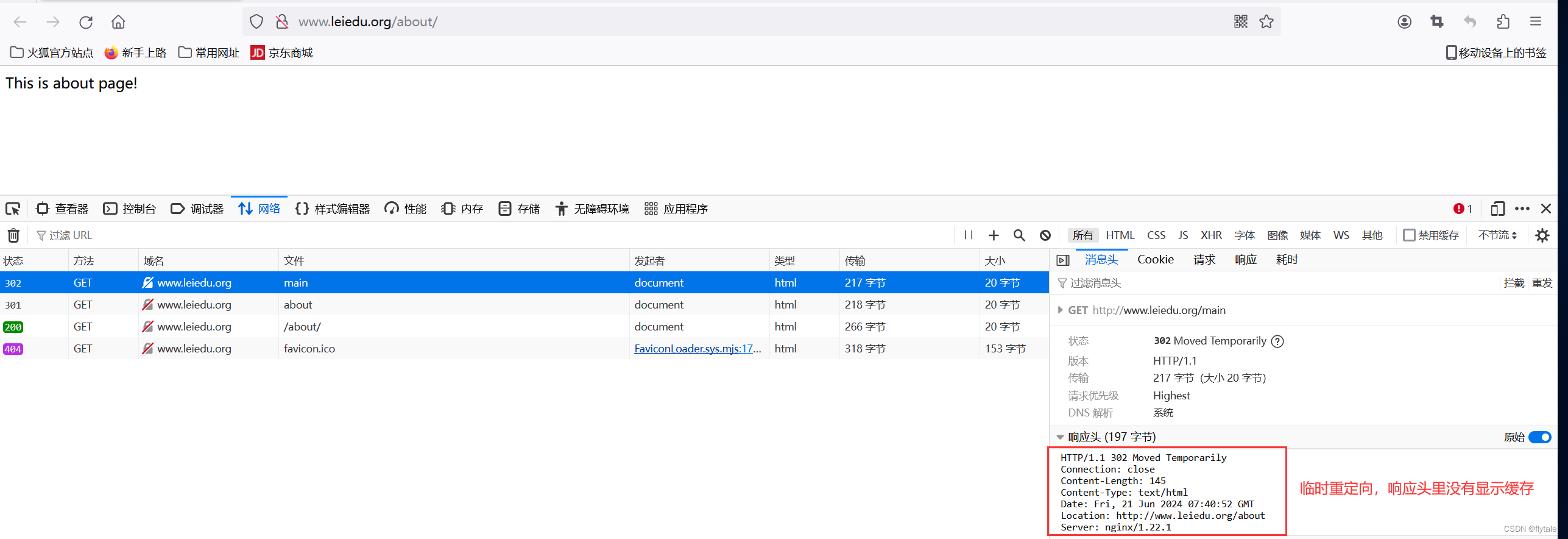1568x539 pixels.
Task: Open the Firefox application menu
Action: click(x=1536, y=22)
